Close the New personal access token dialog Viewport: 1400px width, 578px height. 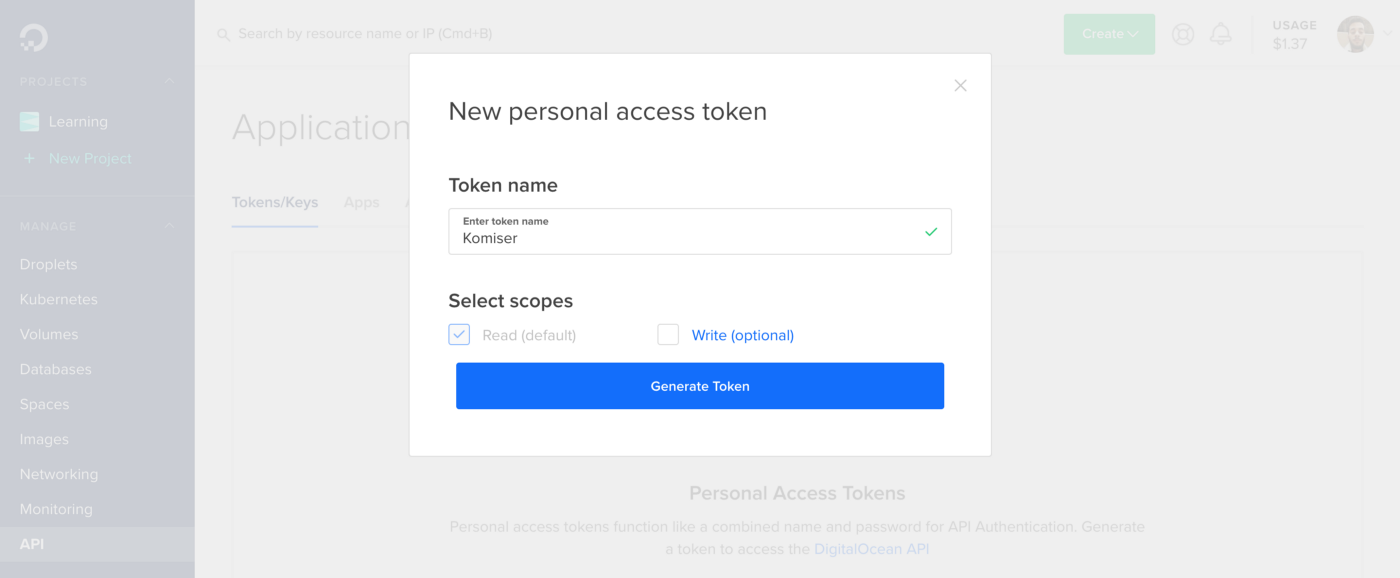[x=960, y=86]
